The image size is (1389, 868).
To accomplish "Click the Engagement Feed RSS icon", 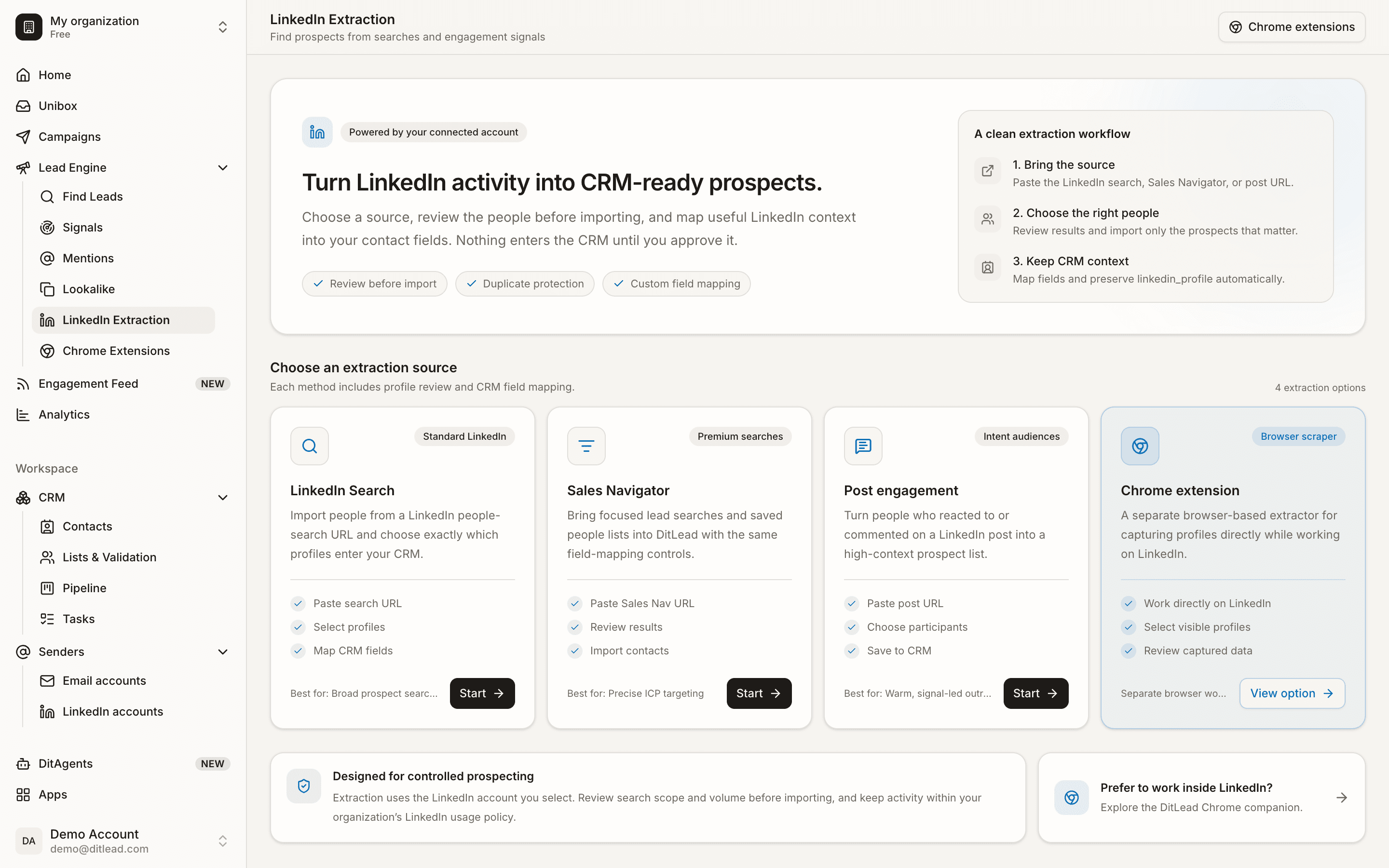I will [23, 384].
